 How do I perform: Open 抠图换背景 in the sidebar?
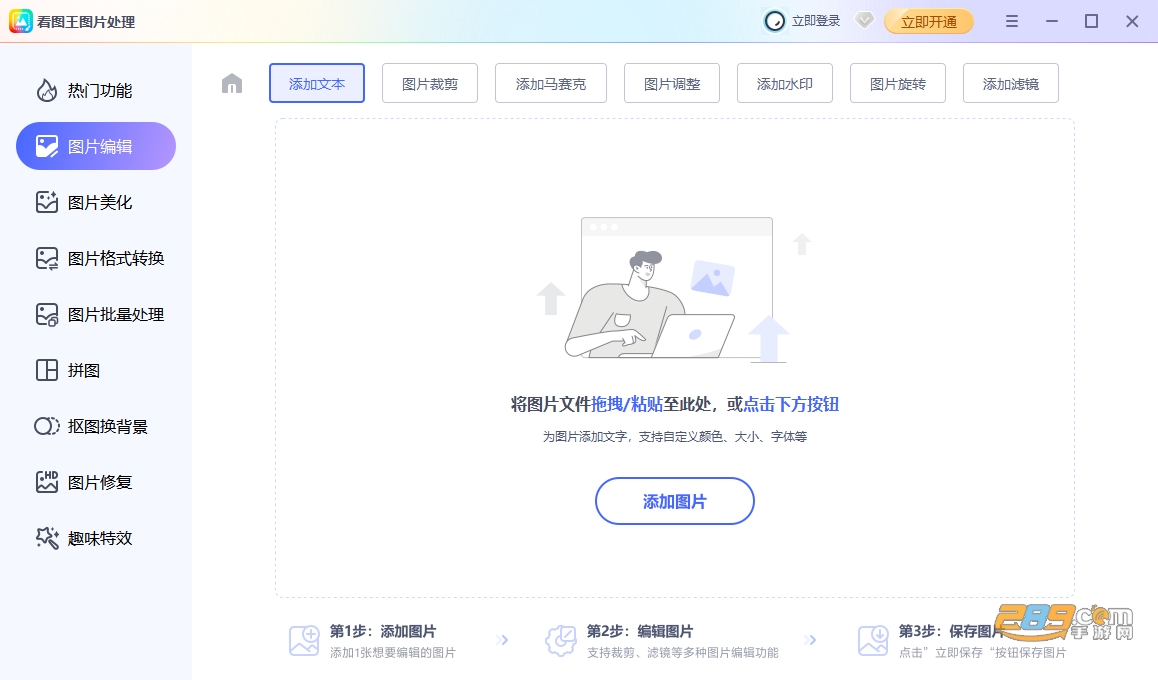(x=96, y=426)
